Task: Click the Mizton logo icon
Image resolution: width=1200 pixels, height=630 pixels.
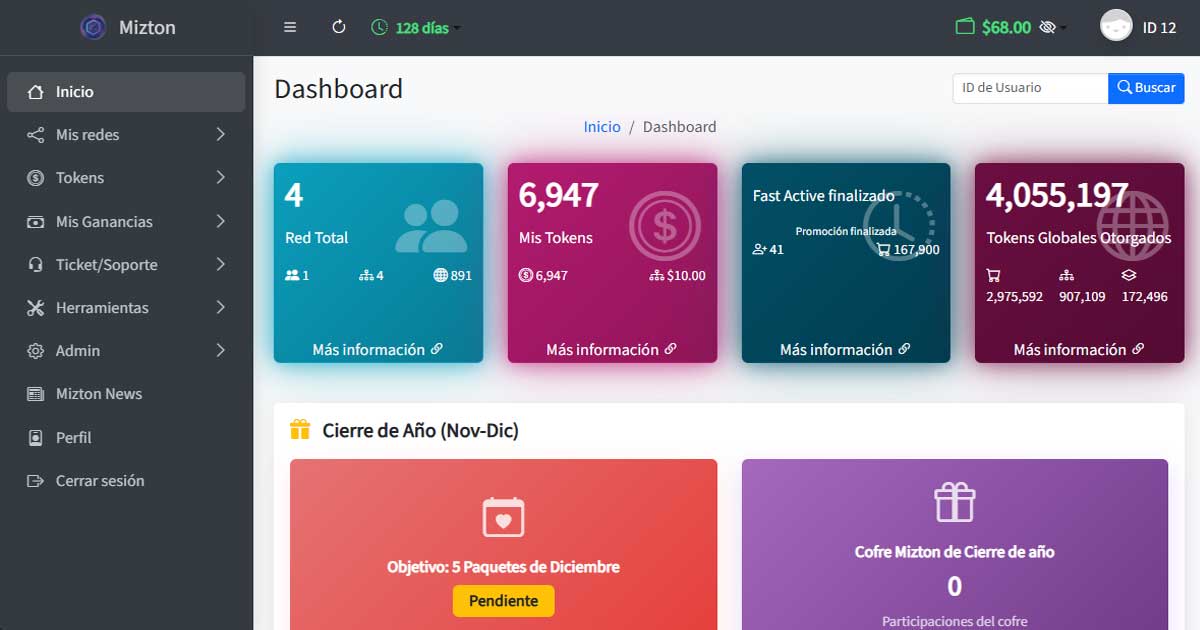Action: point(93,28)
